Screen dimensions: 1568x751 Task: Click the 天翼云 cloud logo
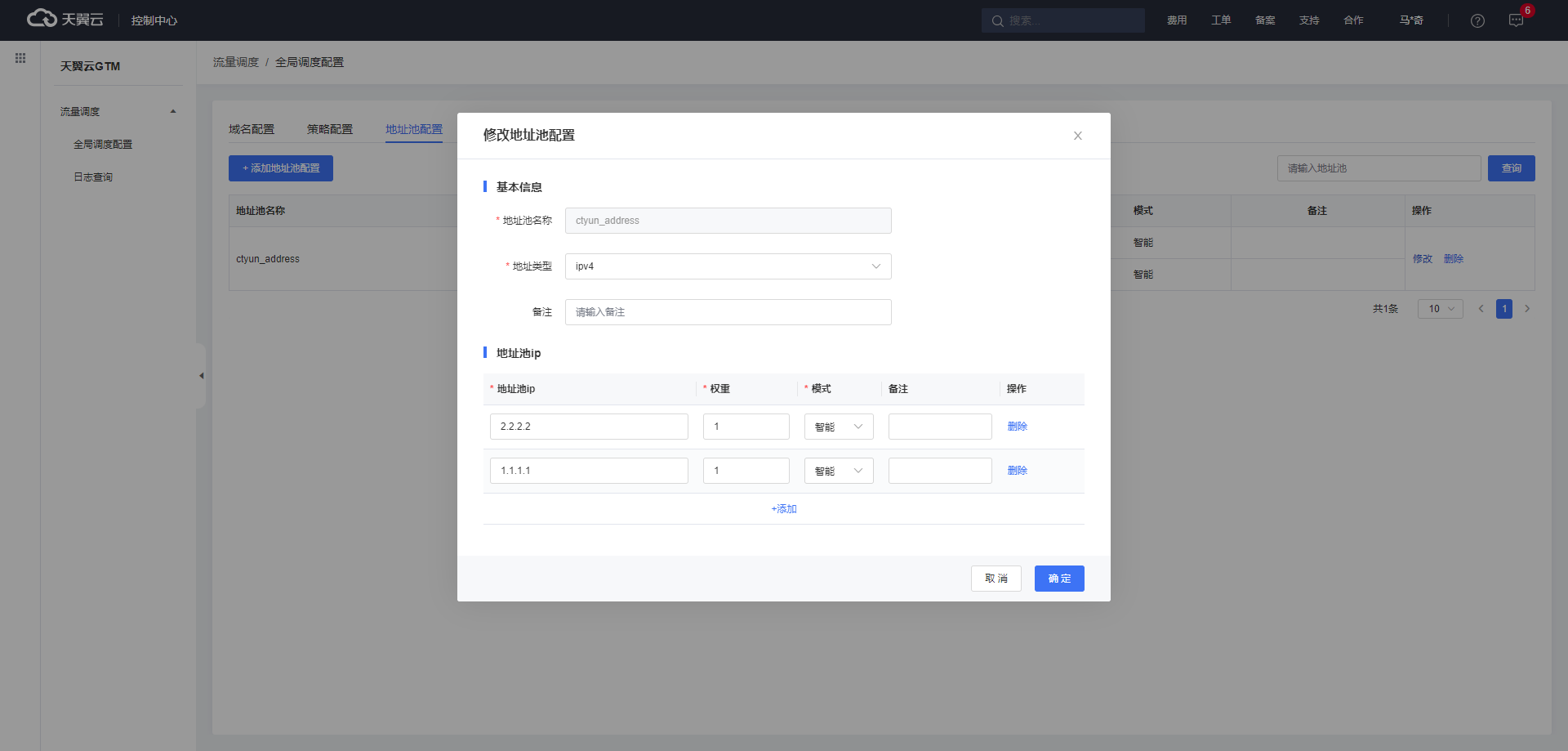(65, 19)
